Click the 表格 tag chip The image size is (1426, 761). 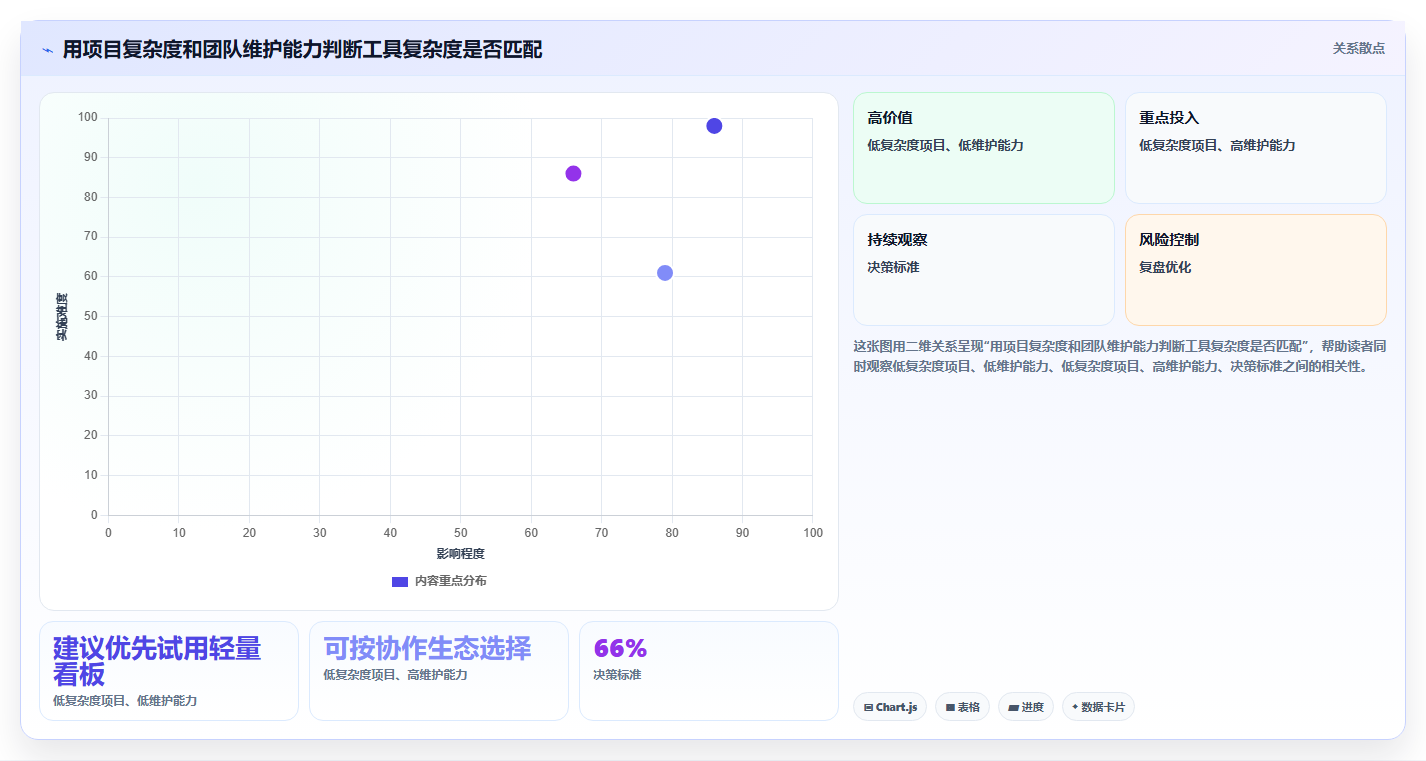(962, 707)
